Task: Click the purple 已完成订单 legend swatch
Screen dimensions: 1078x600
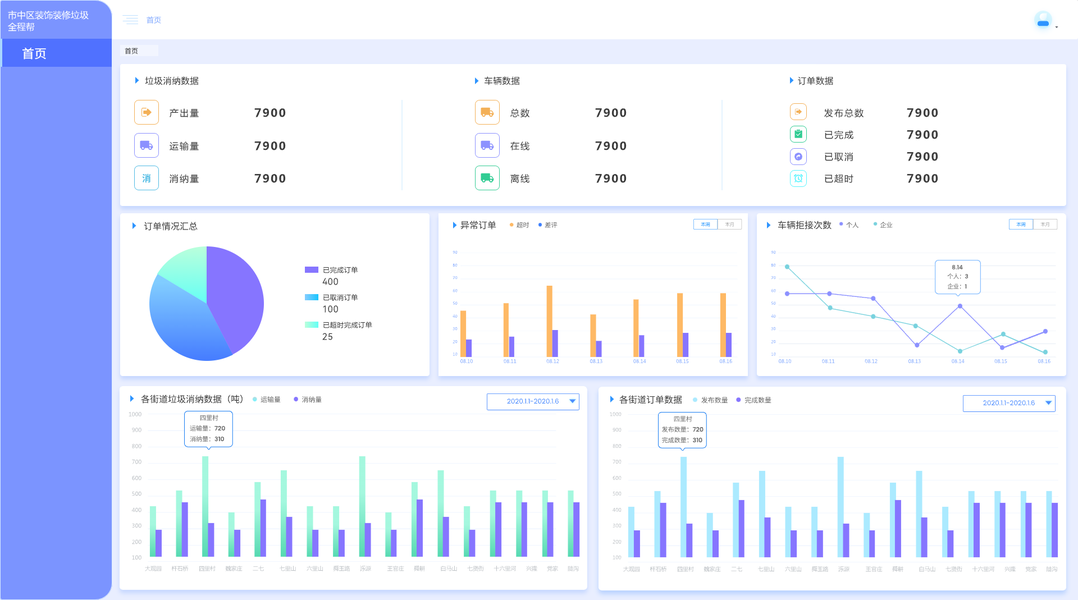Action: (311, 270)
